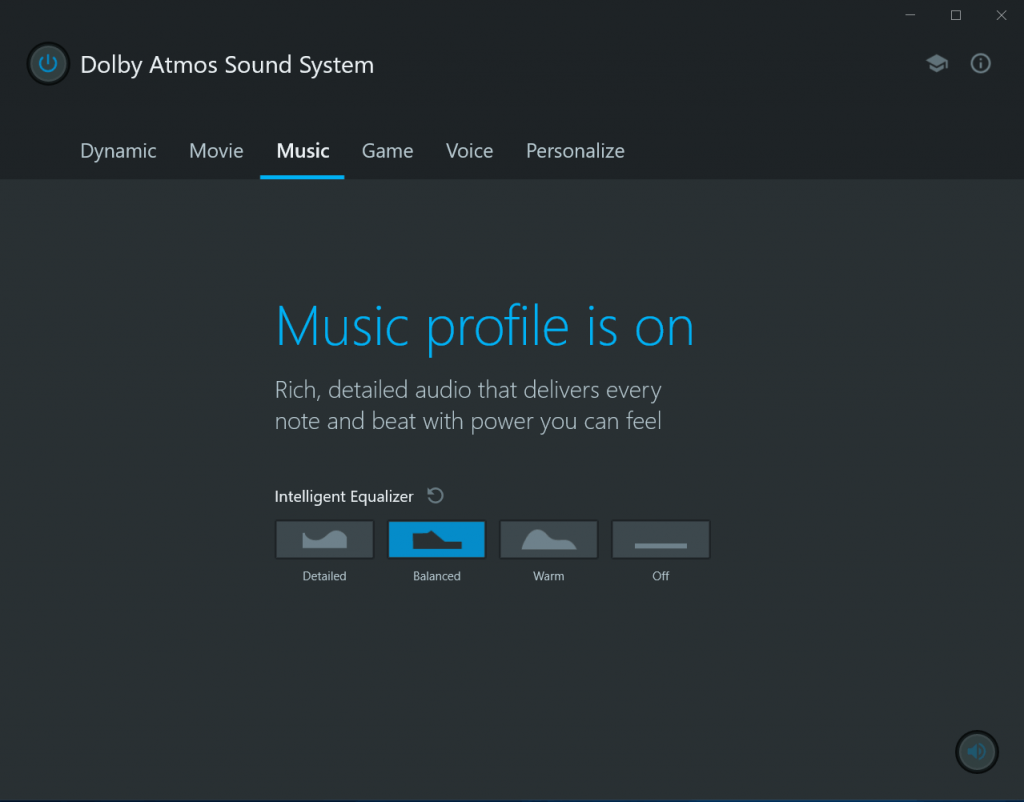The height and width of the screenshot is (802, 1024).
Task: Click the reset icon beside Intelligent Equalizer
Action: [436, 495]
